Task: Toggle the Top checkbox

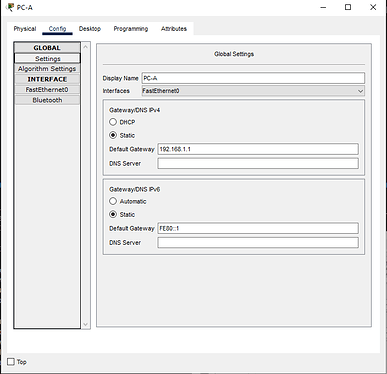Action: click(11, 362)
